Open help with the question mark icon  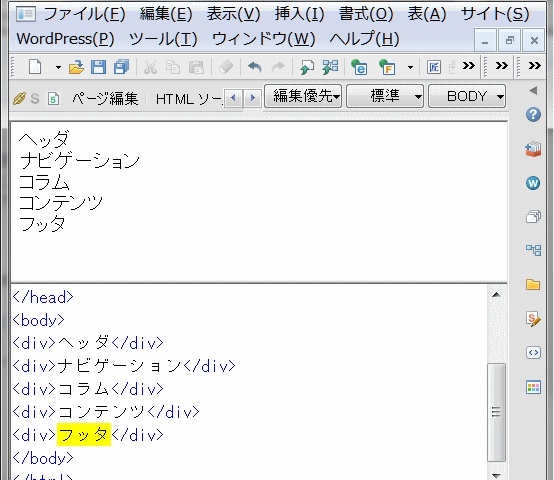point(533,114)
